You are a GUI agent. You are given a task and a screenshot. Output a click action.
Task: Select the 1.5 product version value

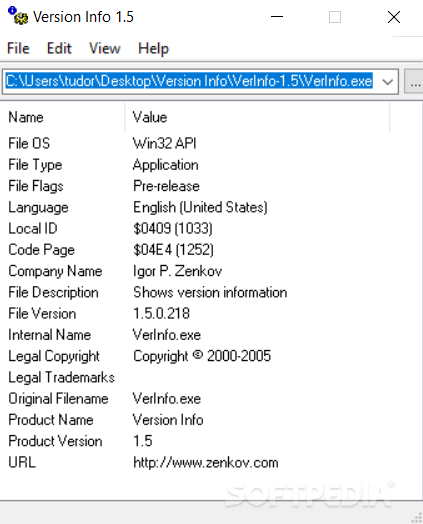pos(143,441)
